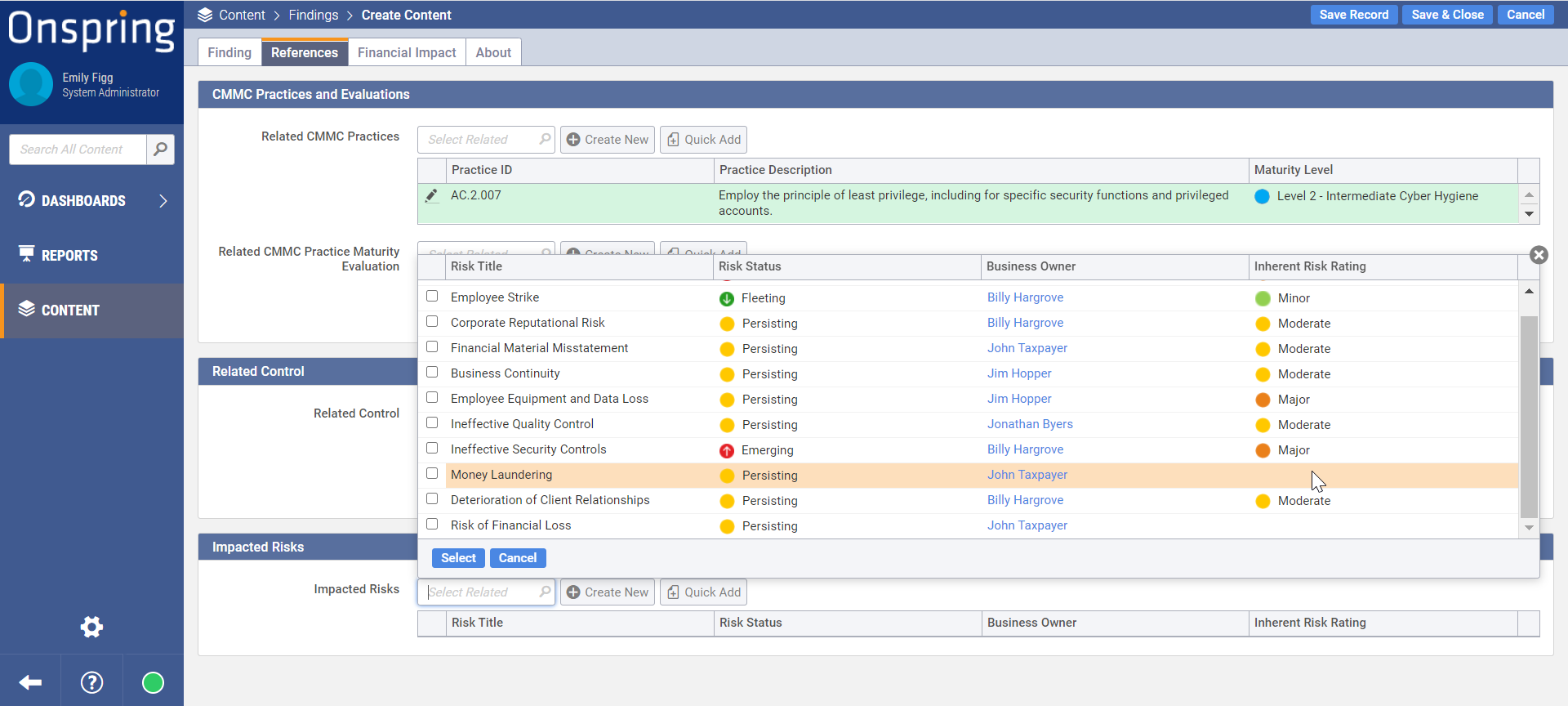Close the risk selection popup with X
Viewport: 1568px width, 706px height.
(1539, 255)
